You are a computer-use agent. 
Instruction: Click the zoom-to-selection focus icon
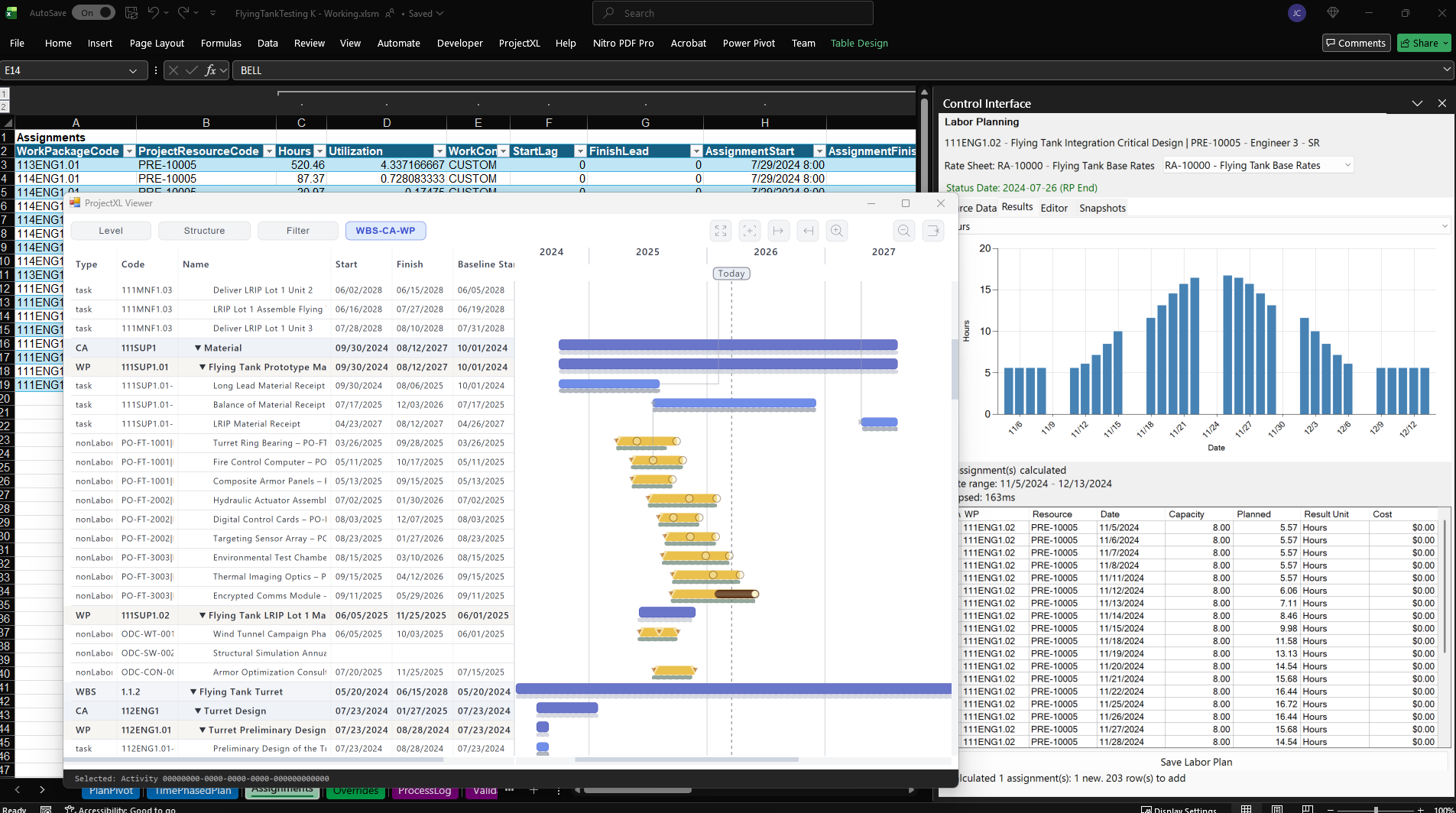[x=750, y=231]
